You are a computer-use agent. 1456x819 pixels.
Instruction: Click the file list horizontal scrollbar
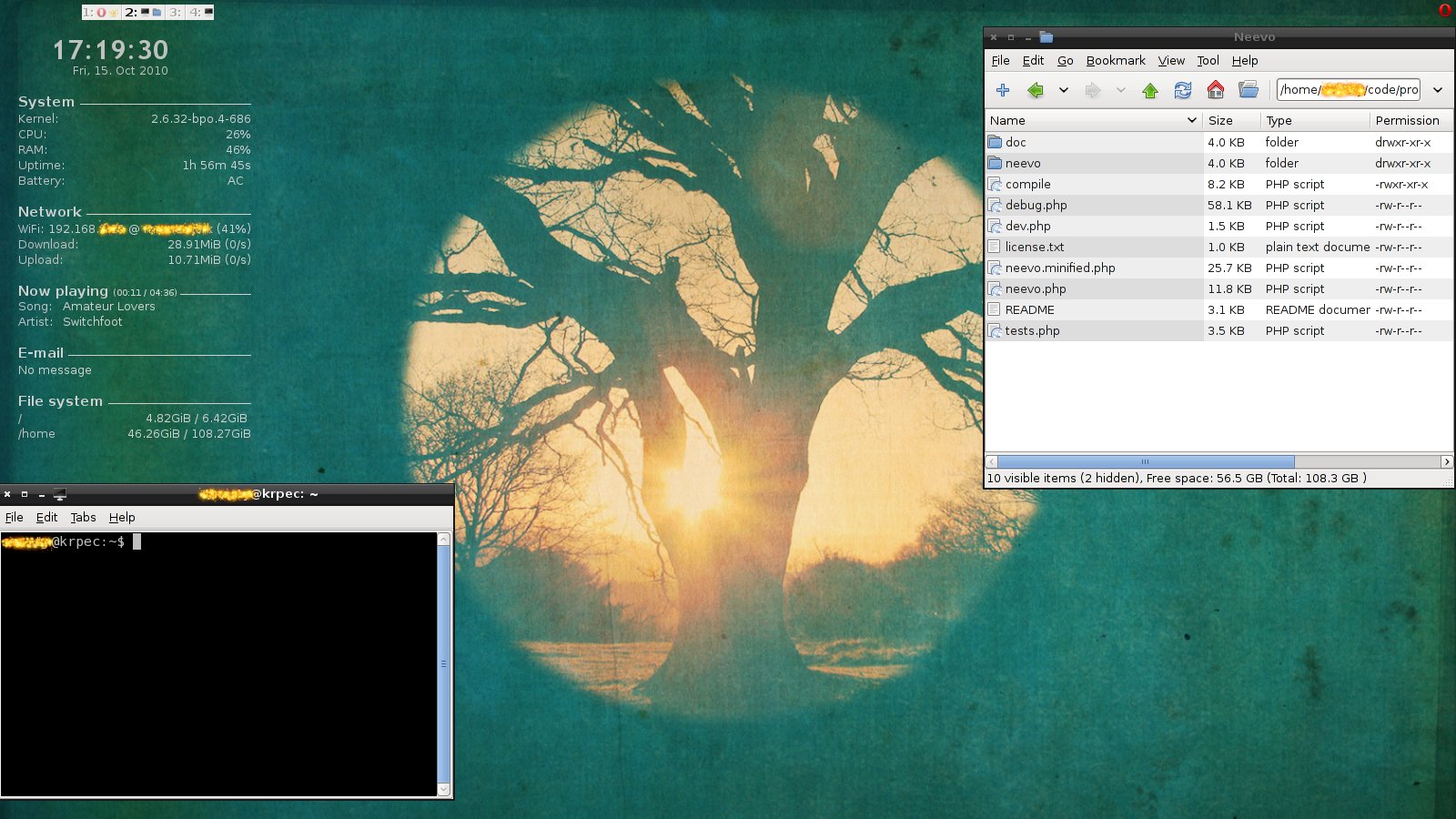(x=1145, y=462)
